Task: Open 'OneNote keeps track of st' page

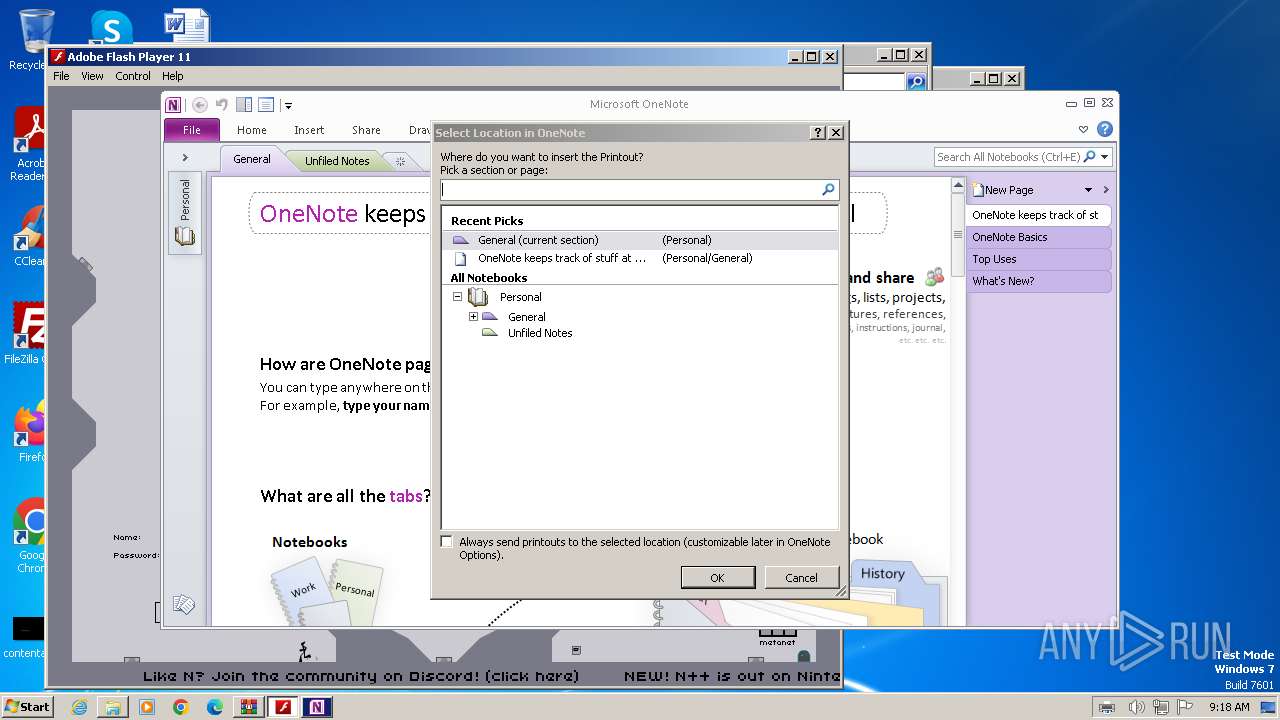Action: tap(1038, 215)
